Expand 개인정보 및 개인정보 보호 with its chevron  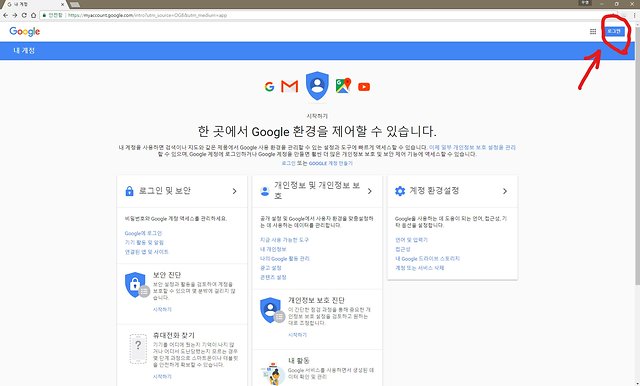coord(370,191)
